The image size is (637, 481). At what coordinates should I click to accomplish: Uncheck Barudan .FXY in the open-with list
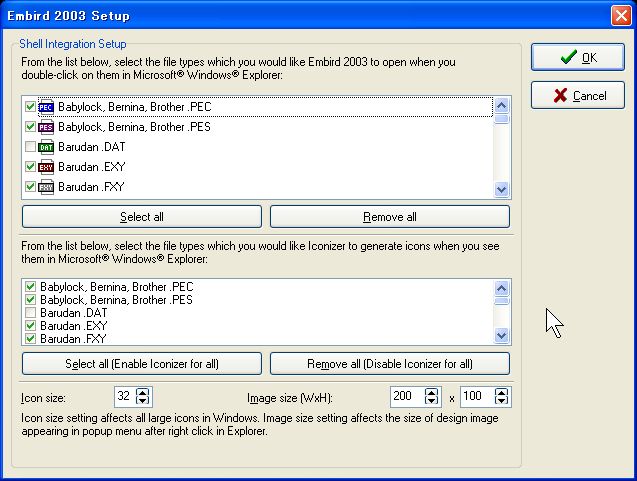(30, 186)
